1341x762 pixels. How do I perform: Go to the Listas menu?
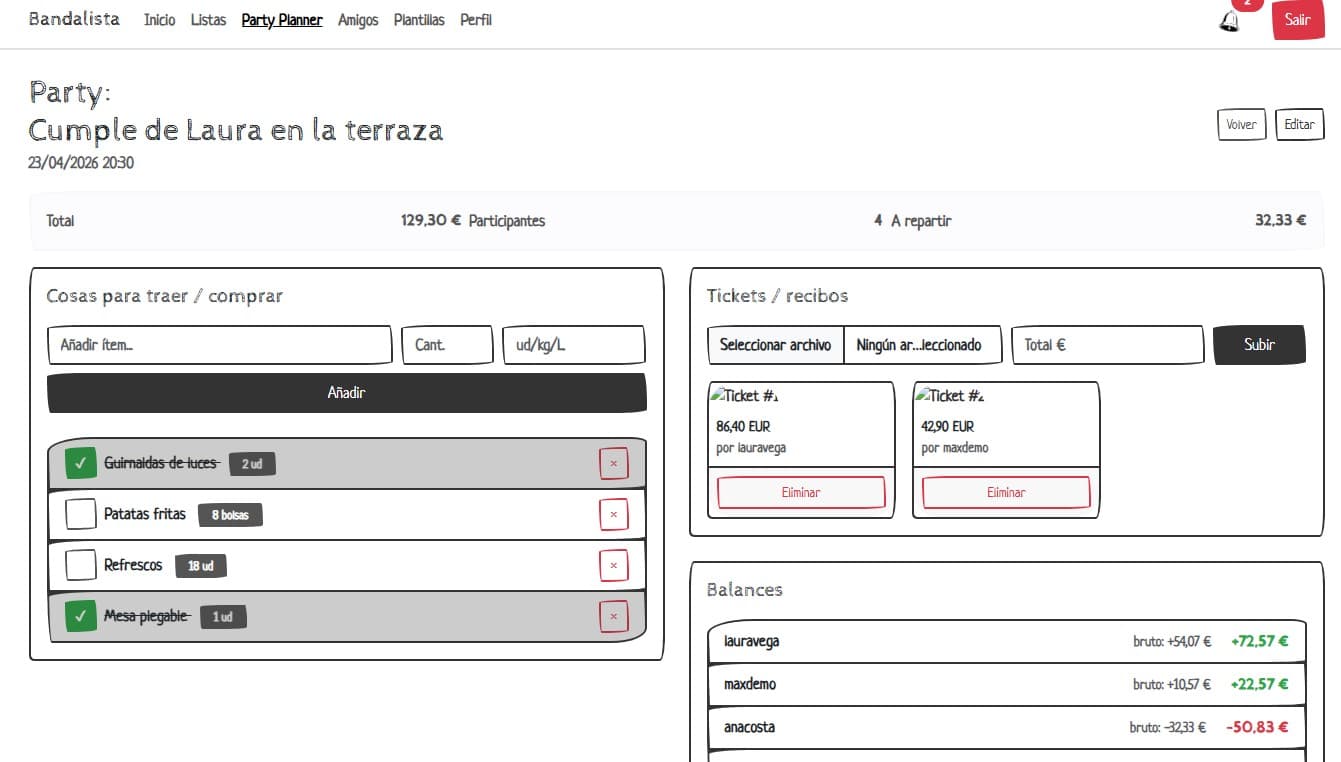[208, 20]
